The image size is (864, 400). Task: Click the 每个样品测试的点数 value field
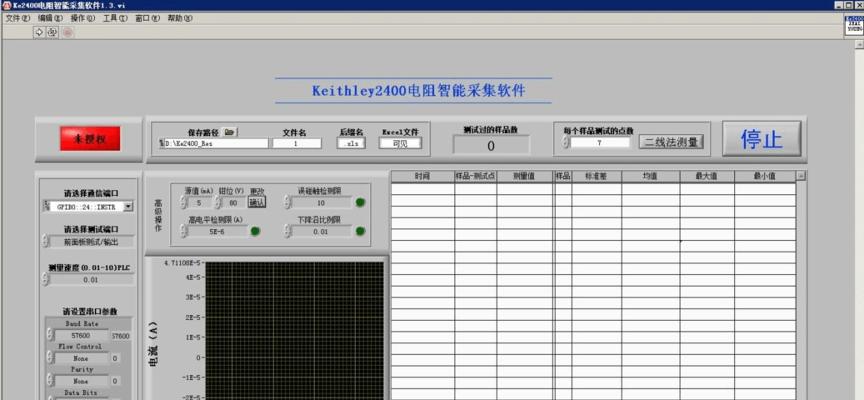click(600, 143)
